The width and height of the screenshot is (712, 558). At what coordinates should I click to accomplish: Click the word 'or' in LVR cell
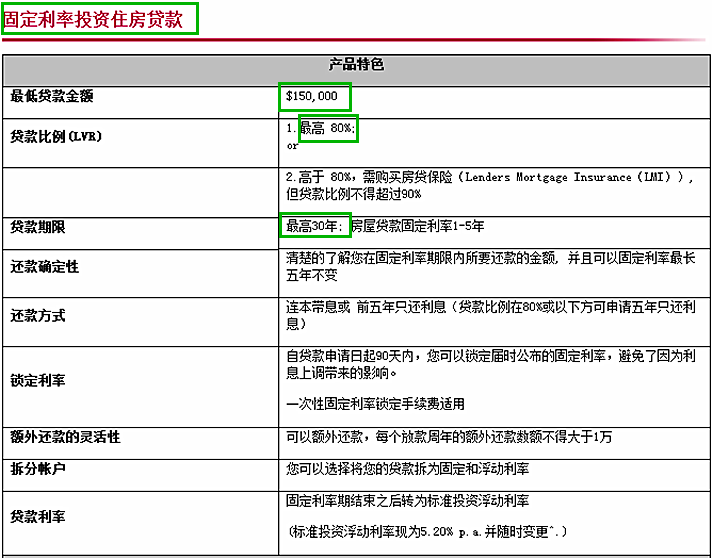(293, 146)
